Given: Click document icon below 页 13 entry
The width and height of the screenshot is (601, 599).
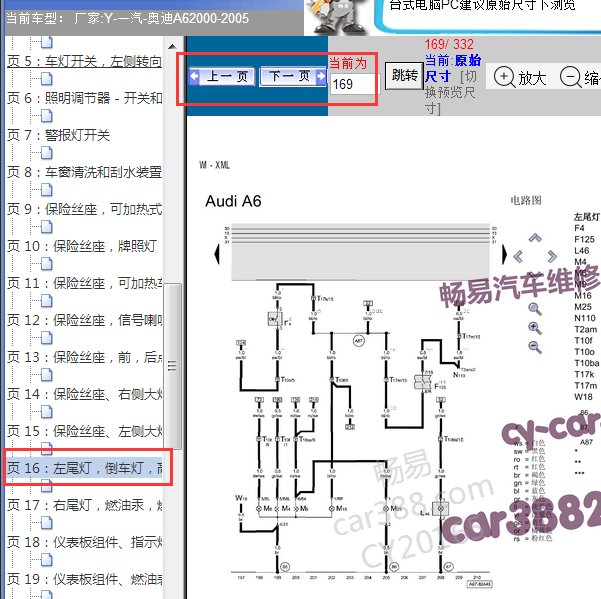Looking at the screenshot, I should 47,375.
